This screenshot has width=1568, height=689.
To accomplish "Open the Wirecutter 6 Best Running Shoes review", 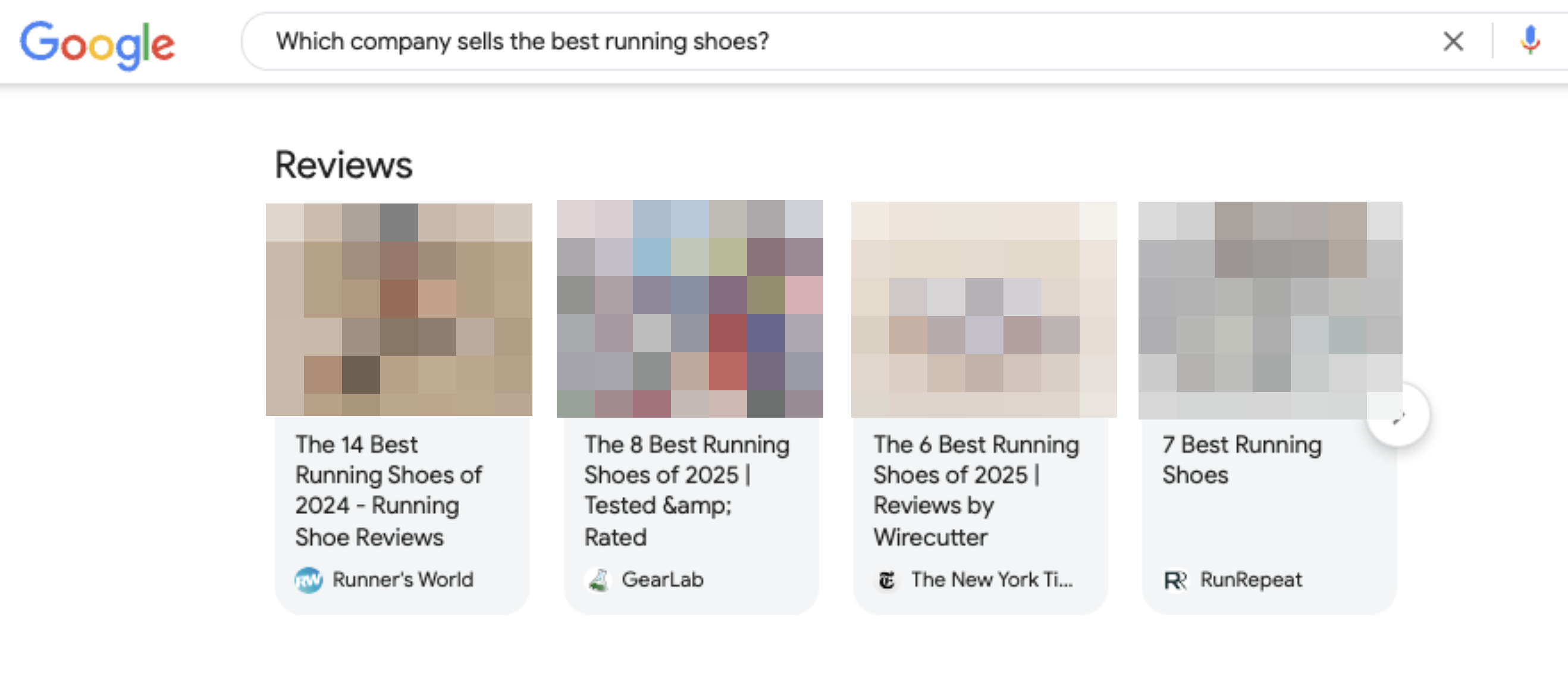I will 976,491.
